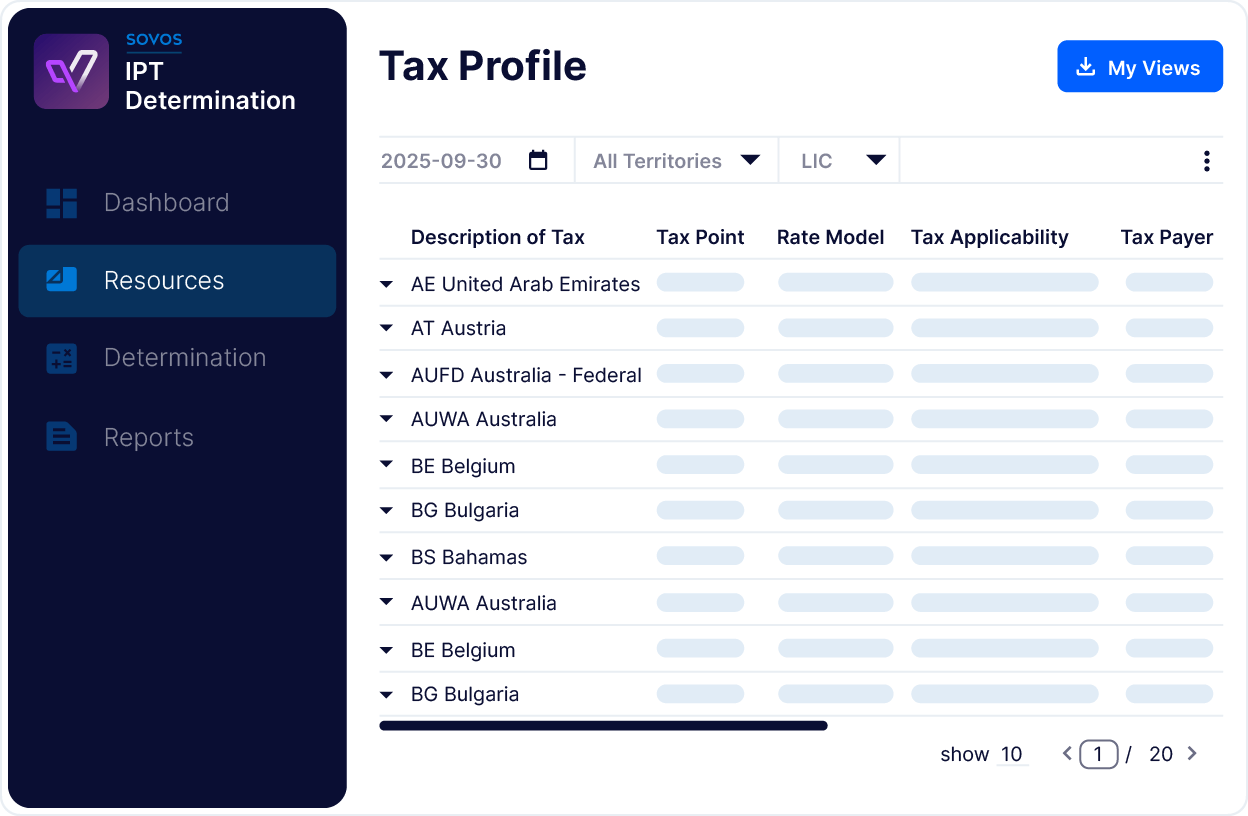
Task: Go to next page with right chevron
Action: [1192, 754]
